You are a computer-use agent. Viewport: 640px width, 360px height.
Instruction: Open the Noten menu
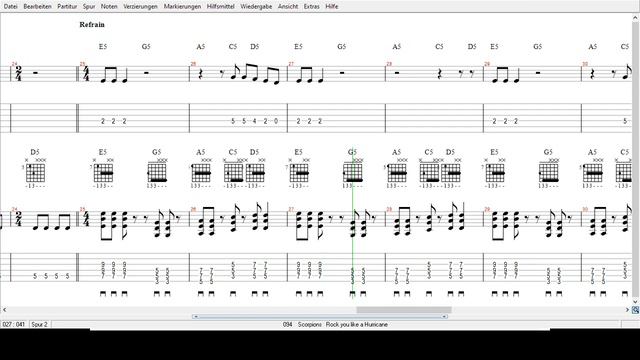pyautogui.click(x=109, y=7)
